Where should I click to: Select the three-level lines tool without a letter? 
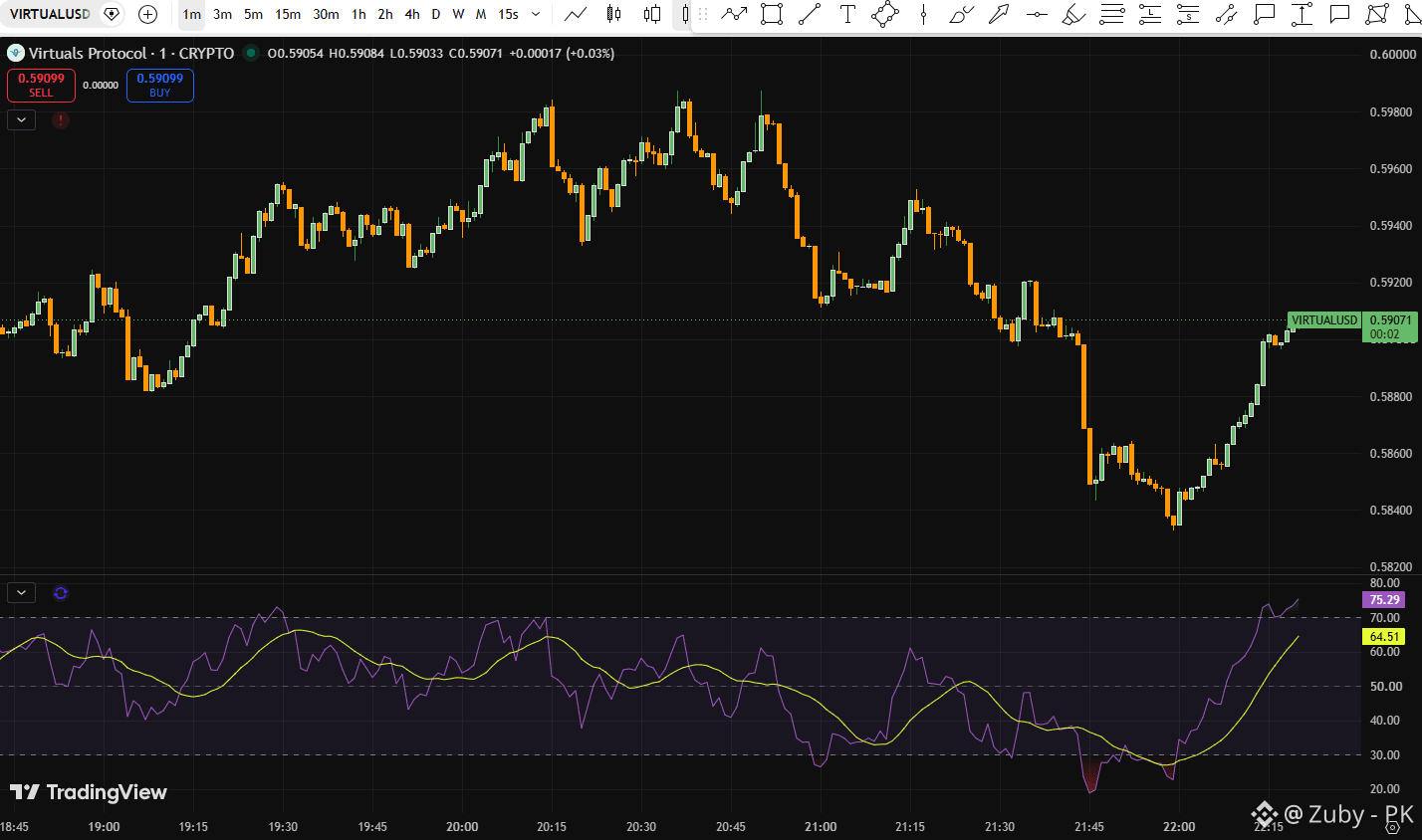click(x=1112, y=14)
